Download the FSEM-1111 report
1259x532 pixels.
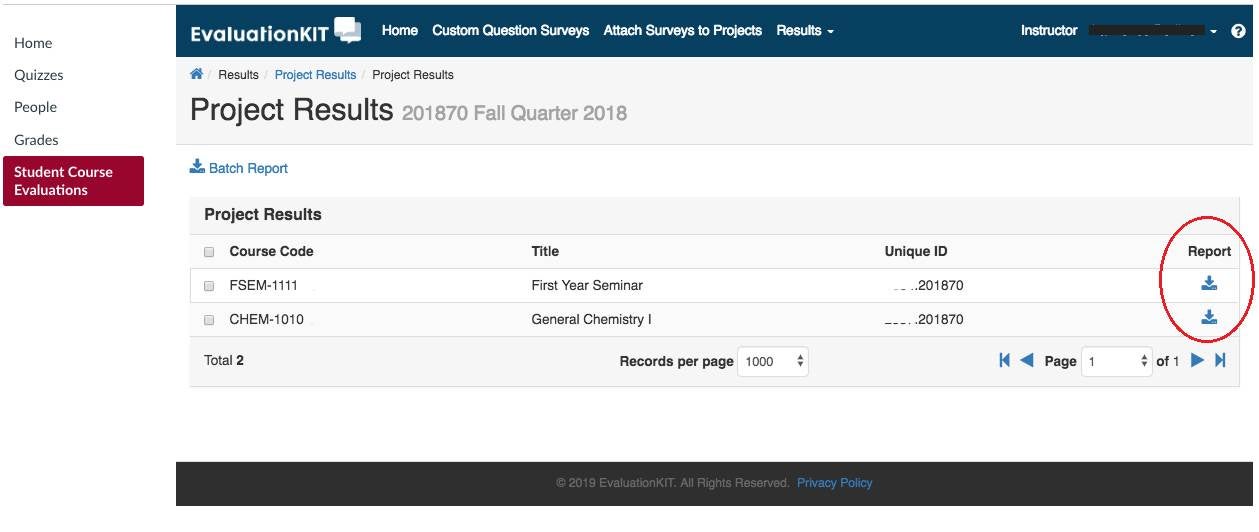click(x=1209, y=284)
